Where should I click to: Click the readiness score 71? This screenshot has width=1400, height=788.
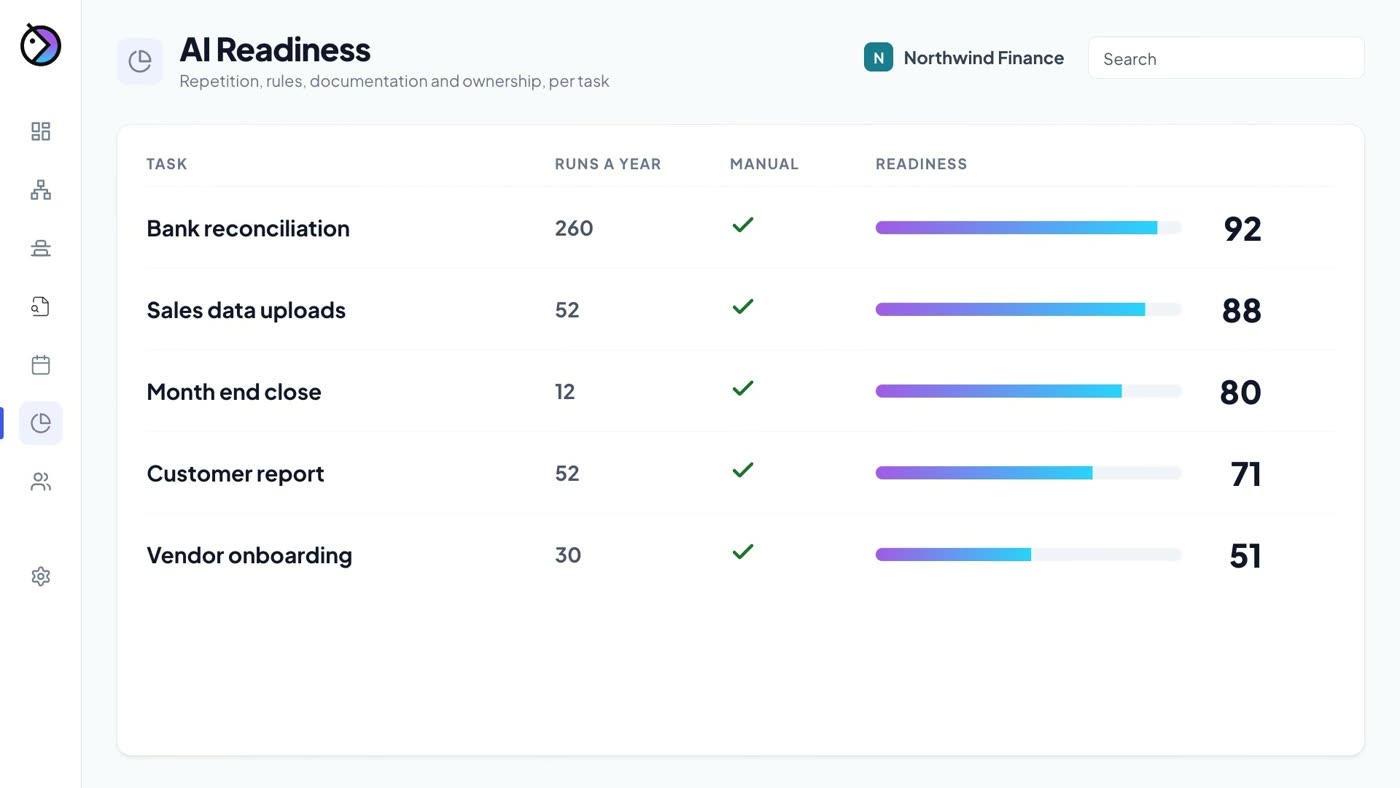coord(1246,474)
